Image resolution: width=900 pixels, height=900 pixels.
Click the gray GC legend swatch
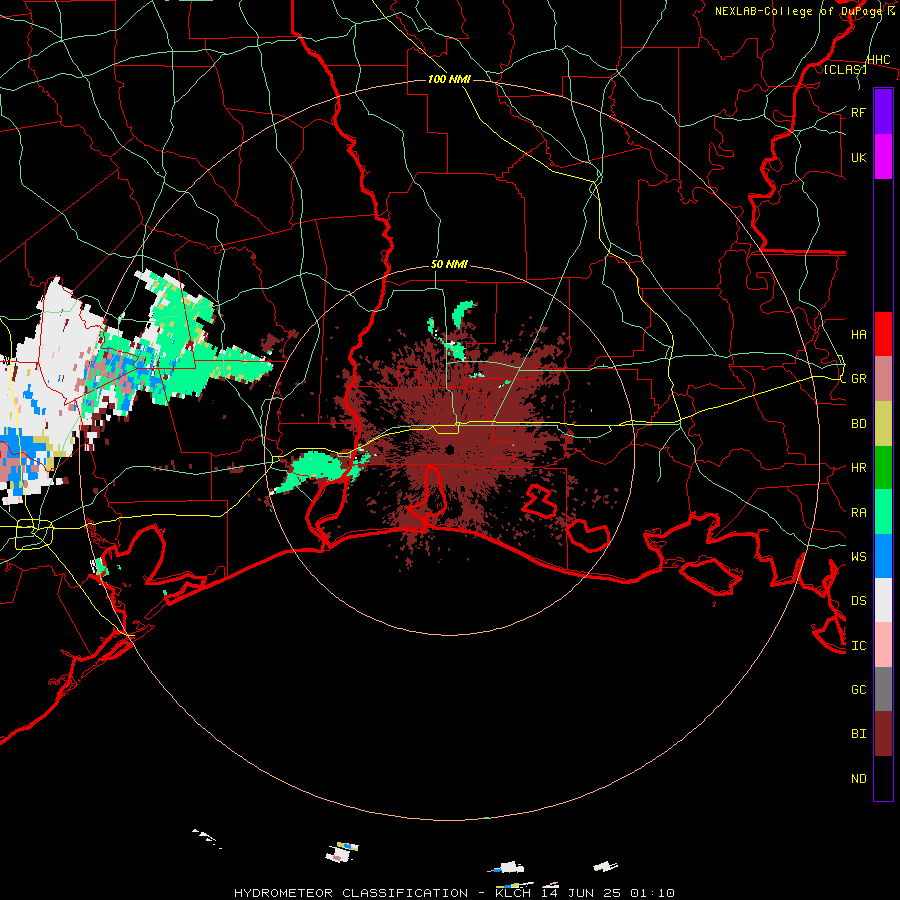coord(883,689)
